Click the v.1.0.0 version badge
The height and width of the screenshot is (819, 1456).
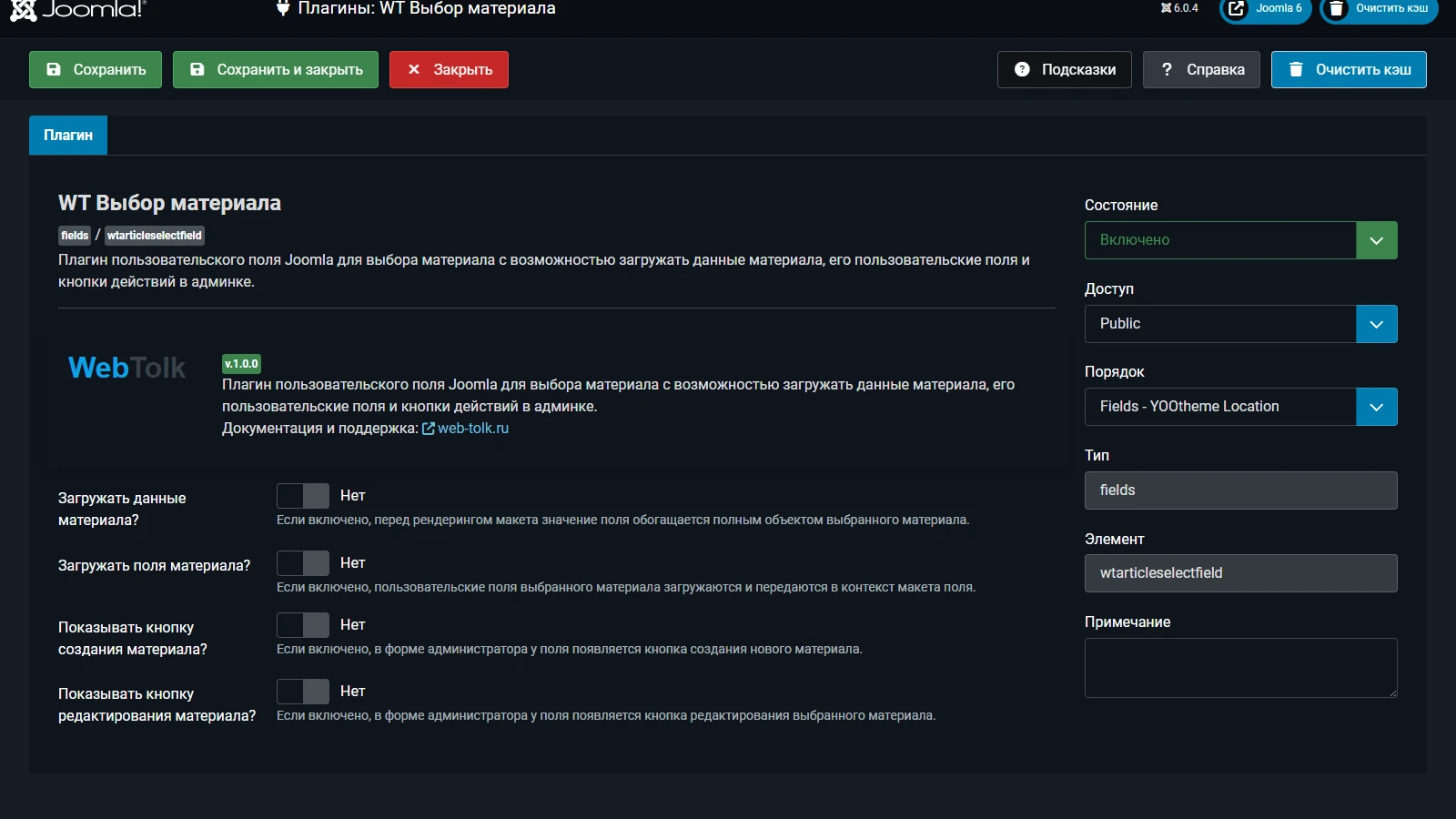pyautogui.click(x=241, y=364)
